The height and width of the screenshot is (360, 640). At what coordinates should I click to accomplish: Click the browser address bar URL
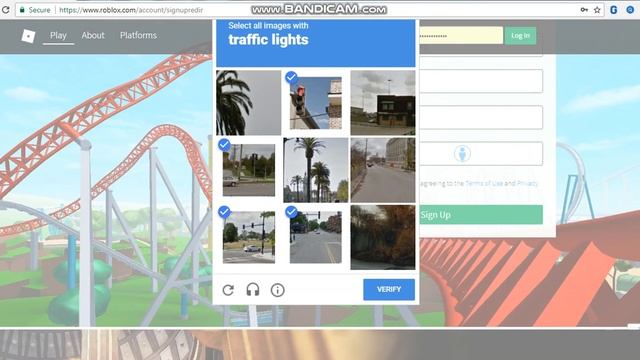[x=131, y=10]
